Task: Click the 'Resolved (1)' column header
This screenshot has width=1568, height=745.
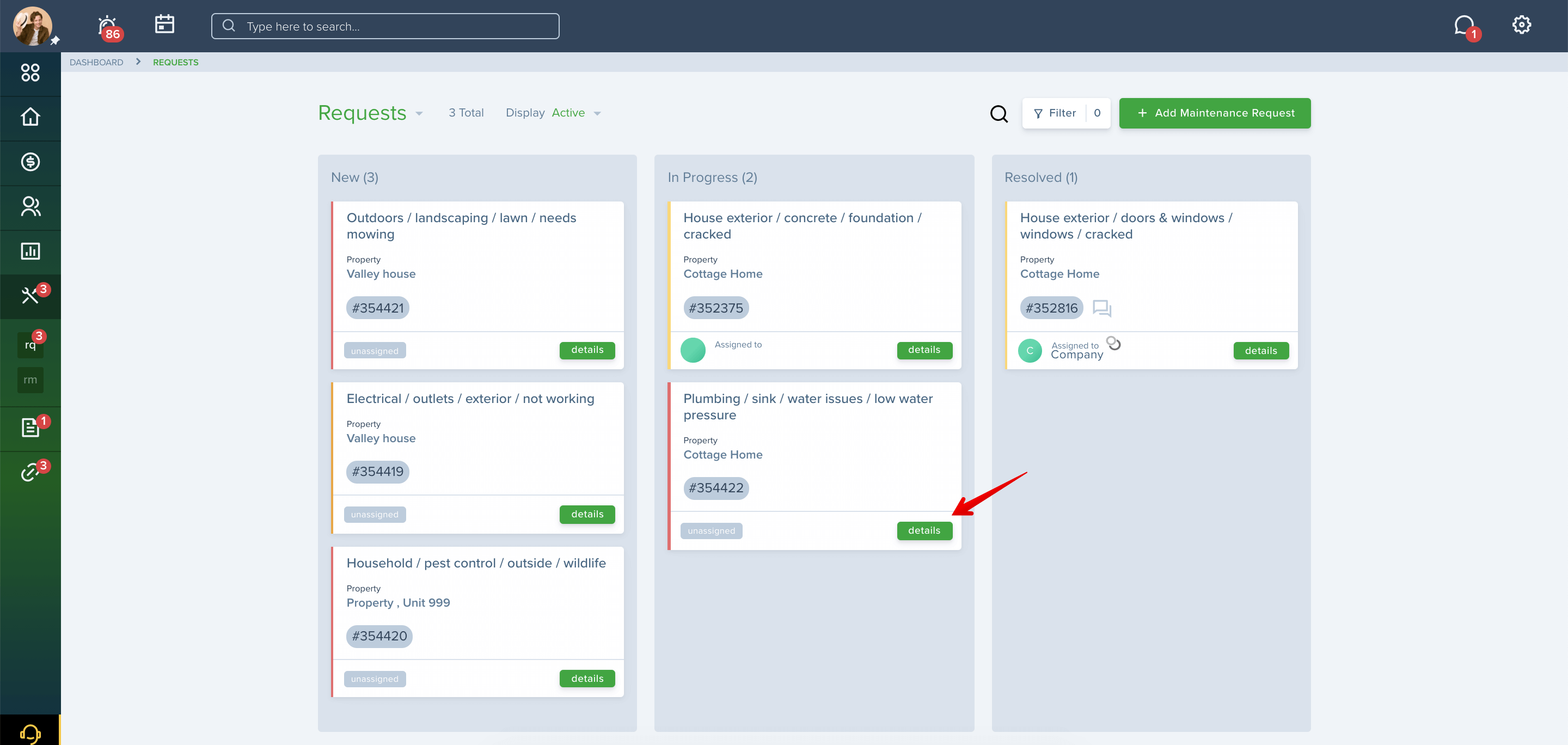Action: click(x=1041, y=178)
